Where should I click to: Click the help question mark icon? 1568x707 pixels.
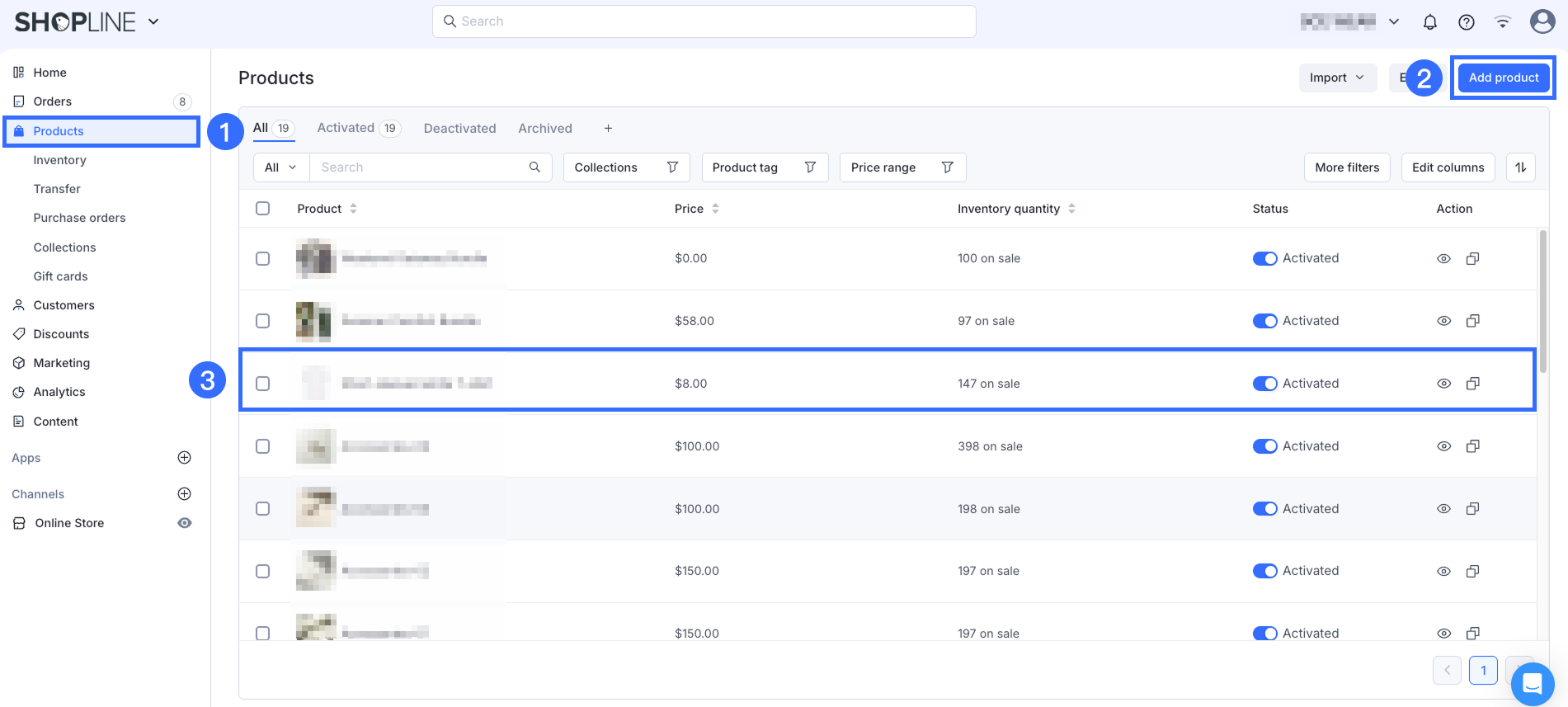pos(1466,22)
